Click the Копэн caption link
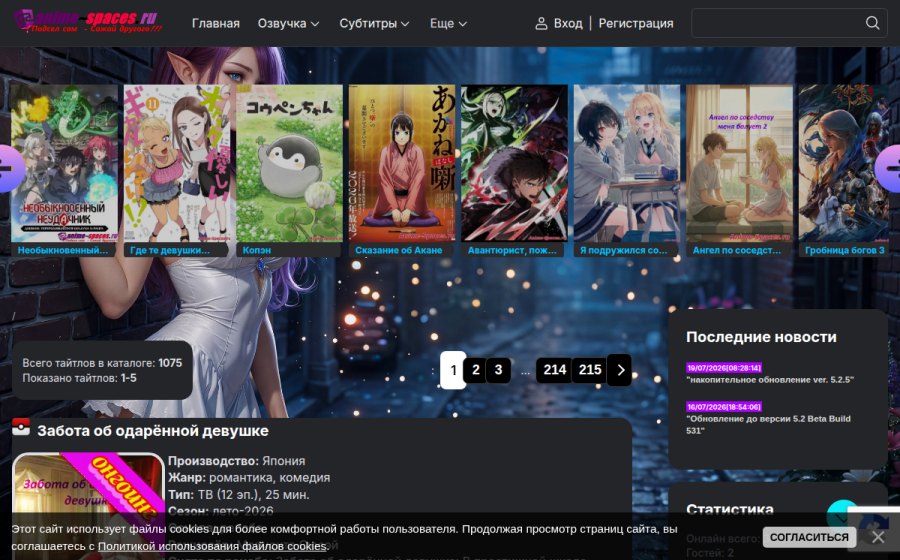900x560 pixels. 257,250
